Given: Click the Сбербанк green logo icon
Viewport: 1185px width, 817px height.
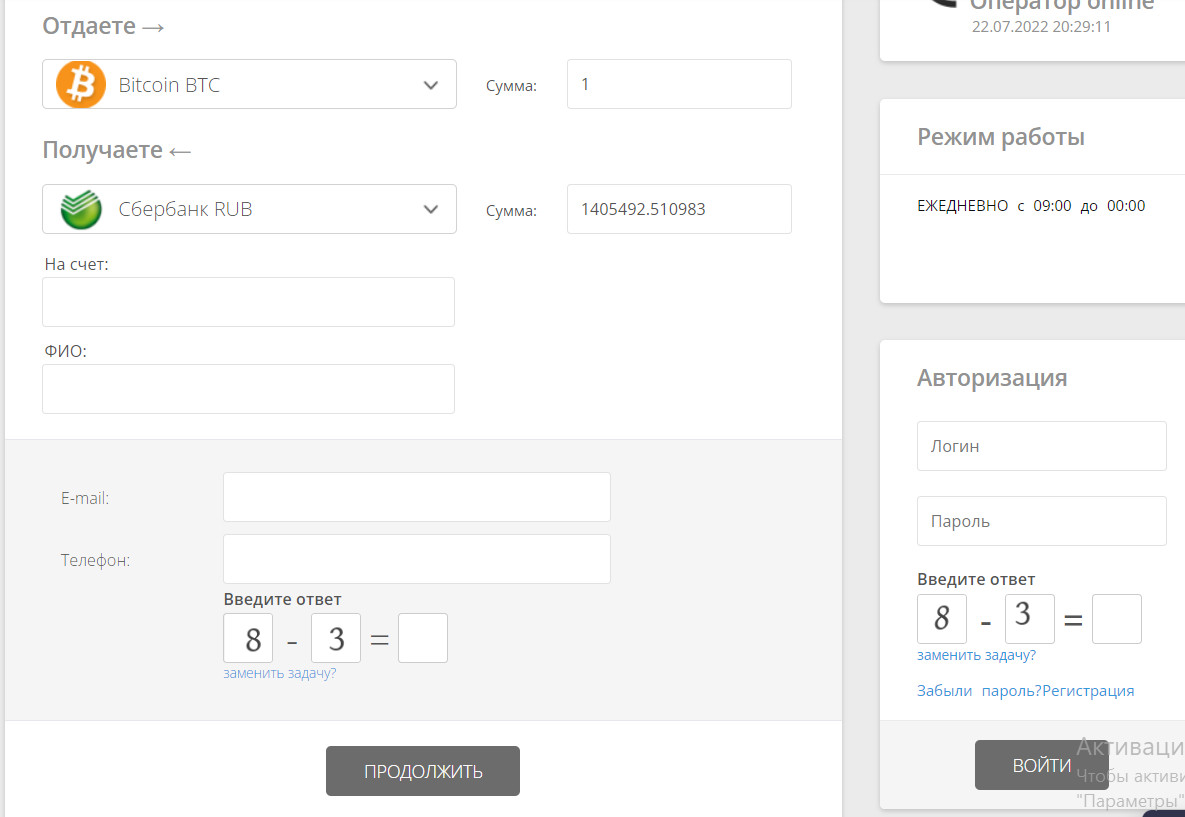Looking at the screenshot, I should click(81, 209).
